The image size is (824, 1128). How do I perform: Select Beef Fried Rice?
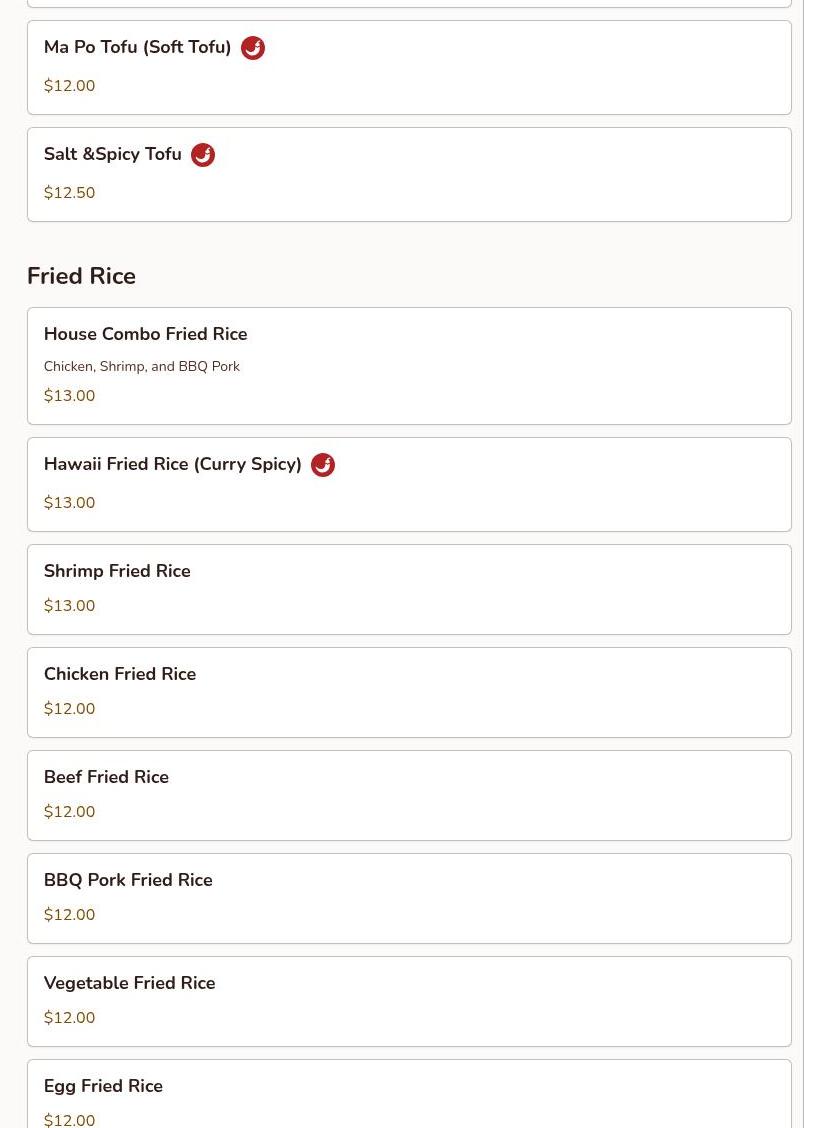click(409, 796)
